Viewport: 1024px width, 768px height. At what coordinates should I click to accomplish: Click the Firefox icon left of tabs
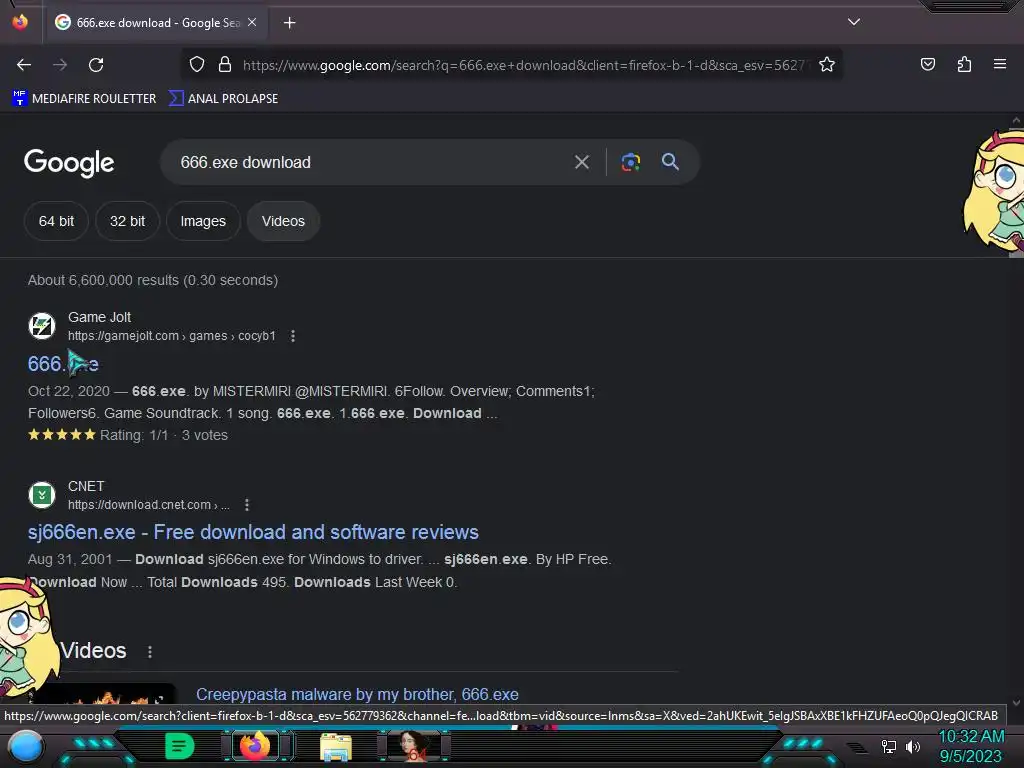(x=20, y=22)
